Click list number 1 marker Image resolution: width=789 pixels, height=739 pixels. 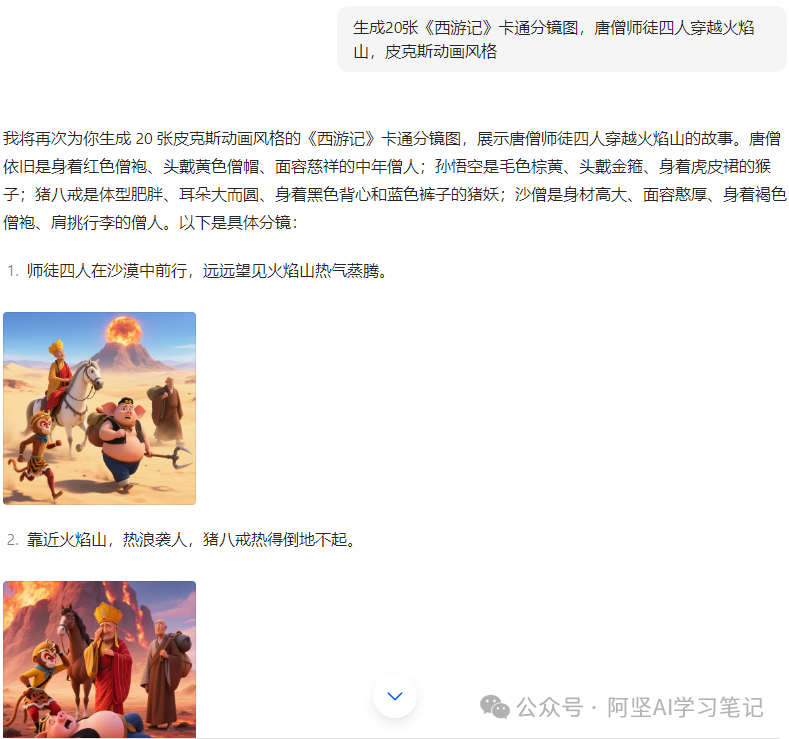[13, 271]
